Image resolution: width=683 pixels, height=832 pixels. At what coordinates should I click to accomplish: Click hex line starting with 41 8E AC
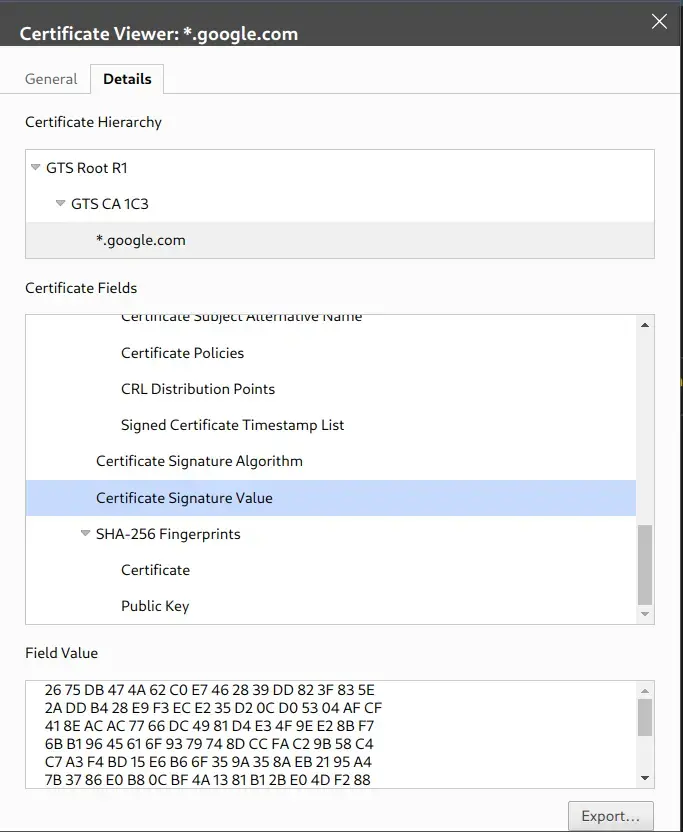[210, 726]
